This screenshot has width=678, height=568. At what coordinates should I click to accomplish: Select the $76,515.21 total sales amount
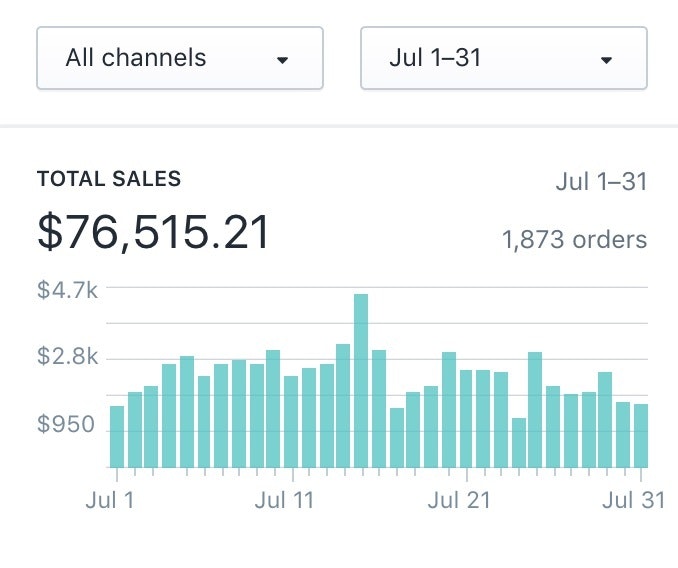pos(154,233)
